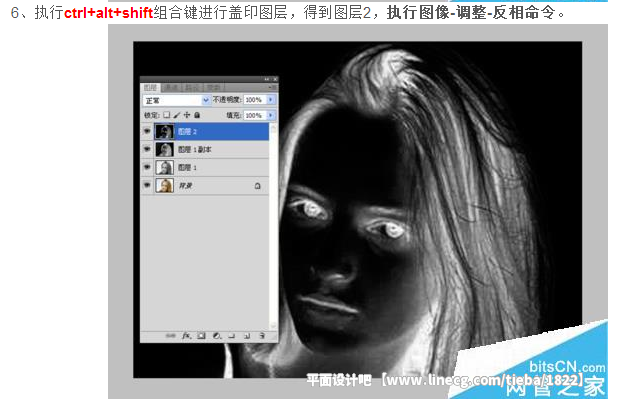Open the 正常 blend mode dropdown
Viewport: 624px width, 399px height.
(176, 100)
